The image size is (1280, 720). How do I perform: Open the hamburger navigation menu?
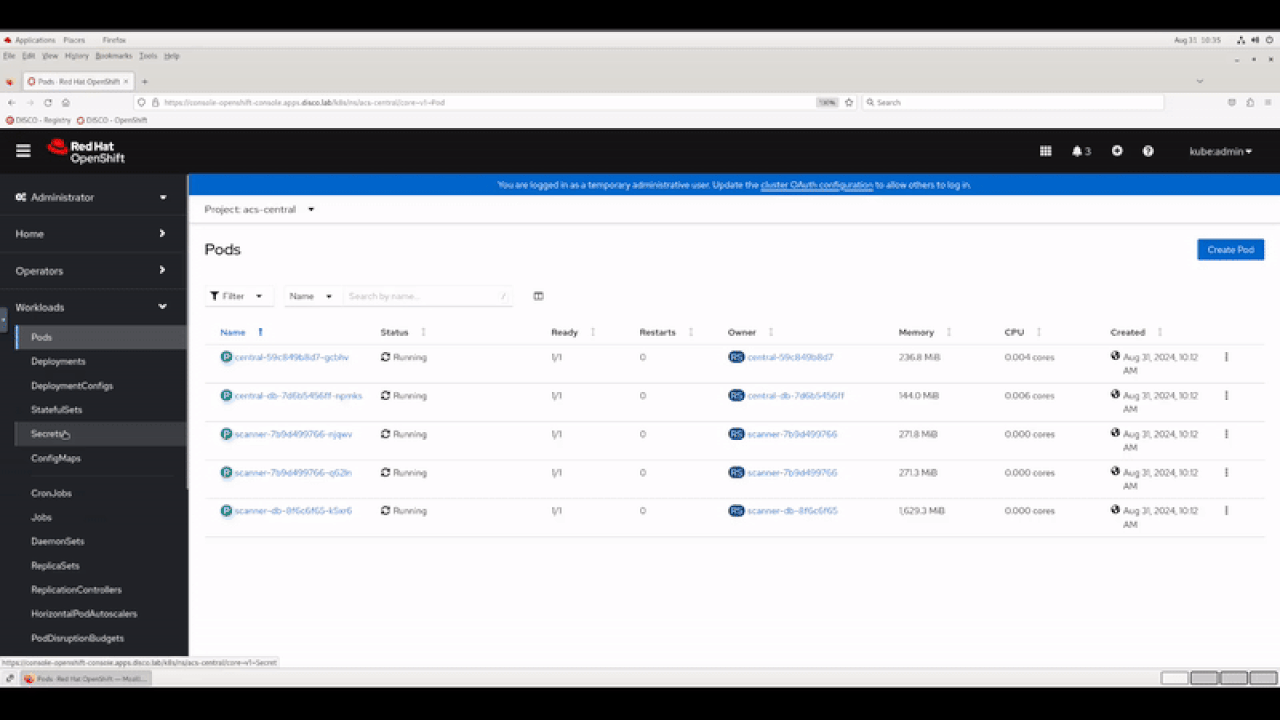[23, 151]
